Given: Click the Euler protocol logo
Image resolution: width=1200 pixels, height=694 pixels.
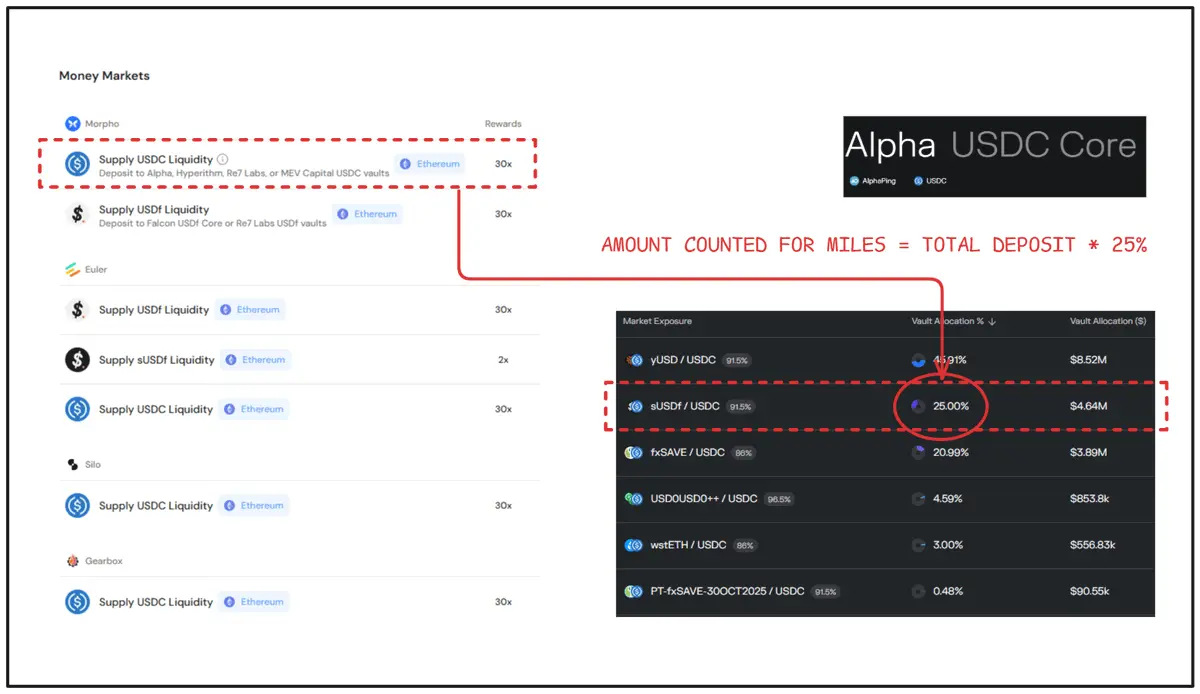Looking at the screenshot, I should (x=72, y=270).
